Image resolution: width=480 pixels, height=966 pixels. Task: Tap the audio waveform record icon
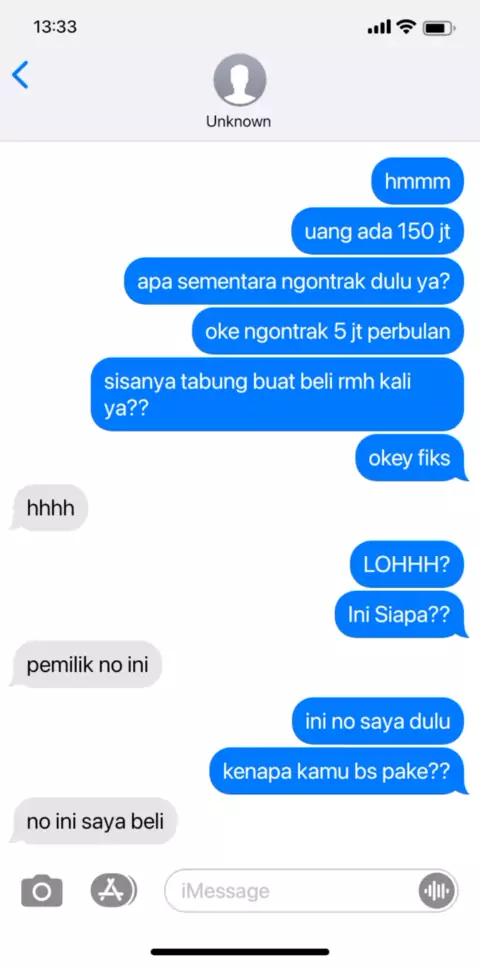(437, 891)
